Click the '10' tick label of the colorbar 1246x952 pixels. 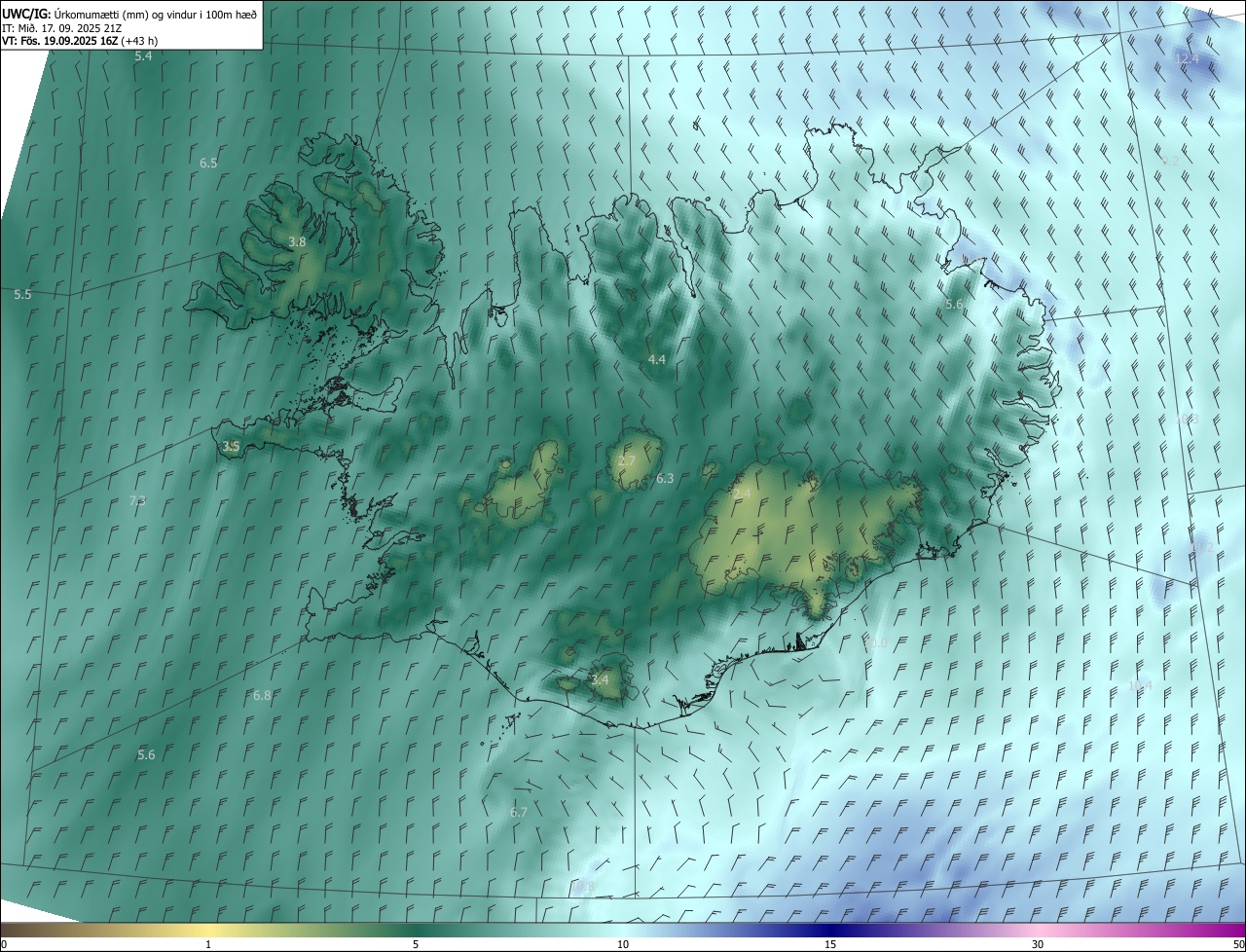tap(623, 944)
